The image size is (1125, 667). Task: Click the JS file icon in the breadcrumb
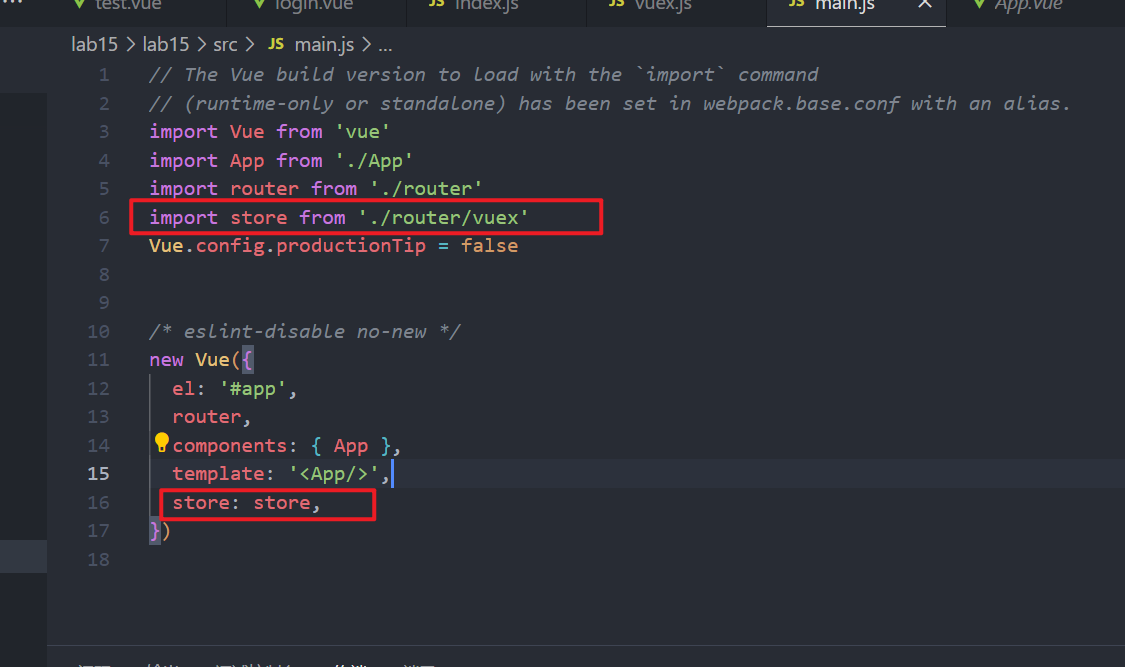(277, 45)
